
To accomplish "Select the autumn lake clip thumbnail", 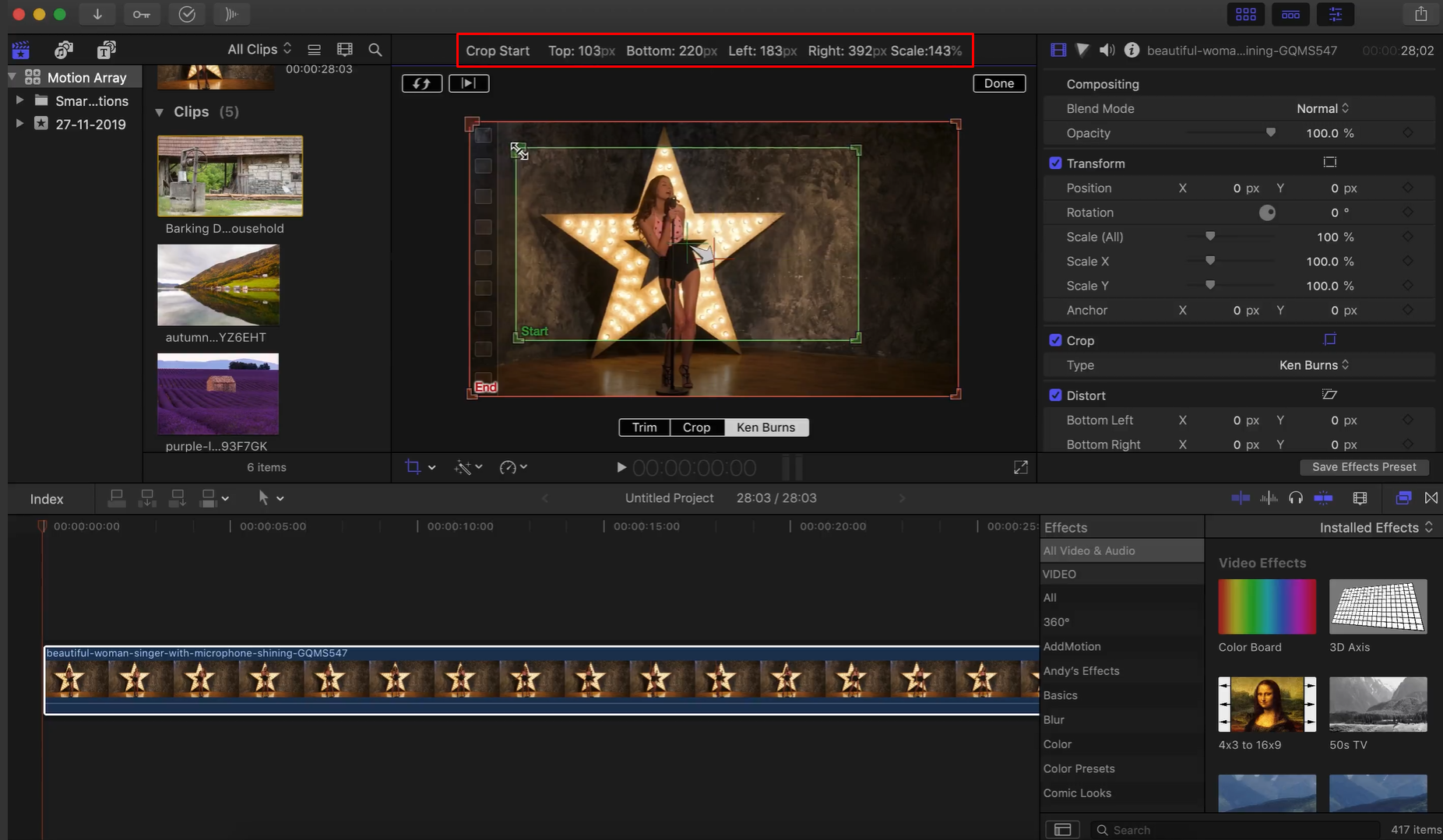I will tap(218, 285).
